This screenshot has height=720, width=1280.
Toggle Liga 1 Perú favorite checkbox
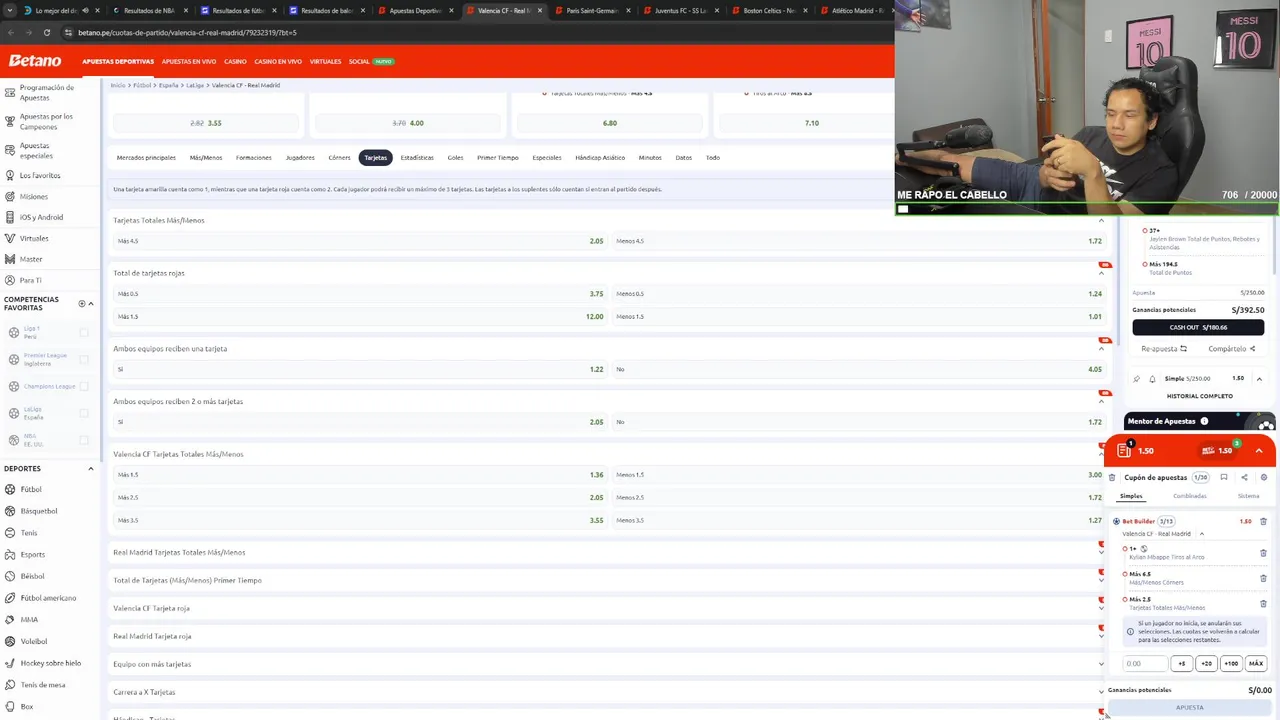[x=84, y=333]
